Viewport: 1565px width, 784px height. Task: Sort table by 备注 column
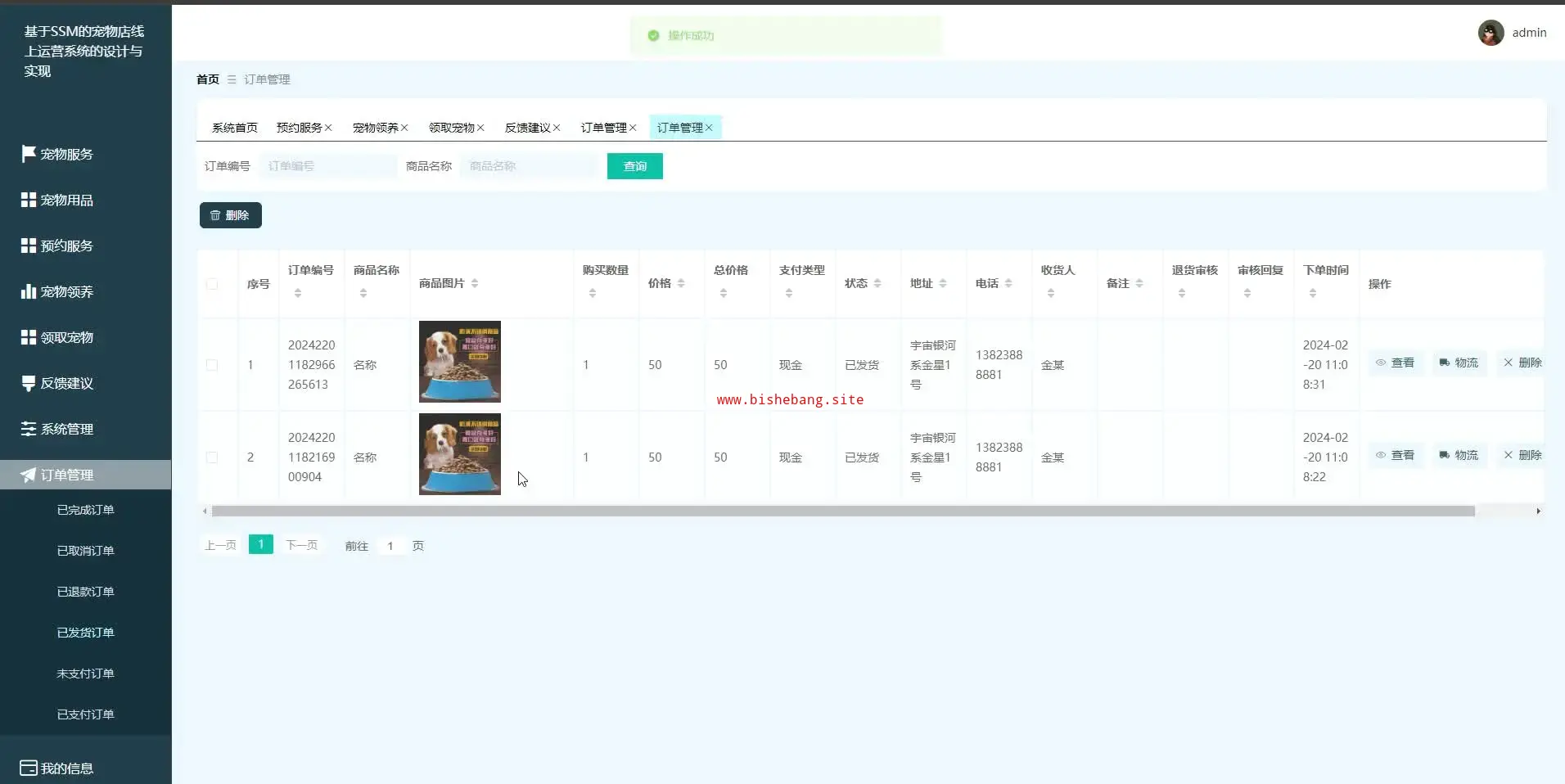(x=1139, y=283)
